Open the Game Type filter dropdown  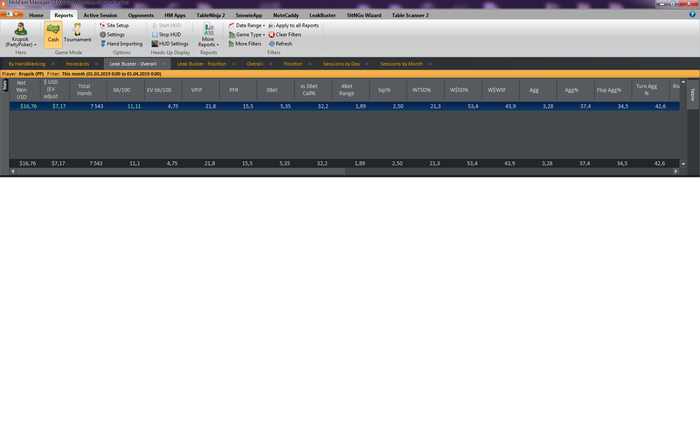coord(246,34)
